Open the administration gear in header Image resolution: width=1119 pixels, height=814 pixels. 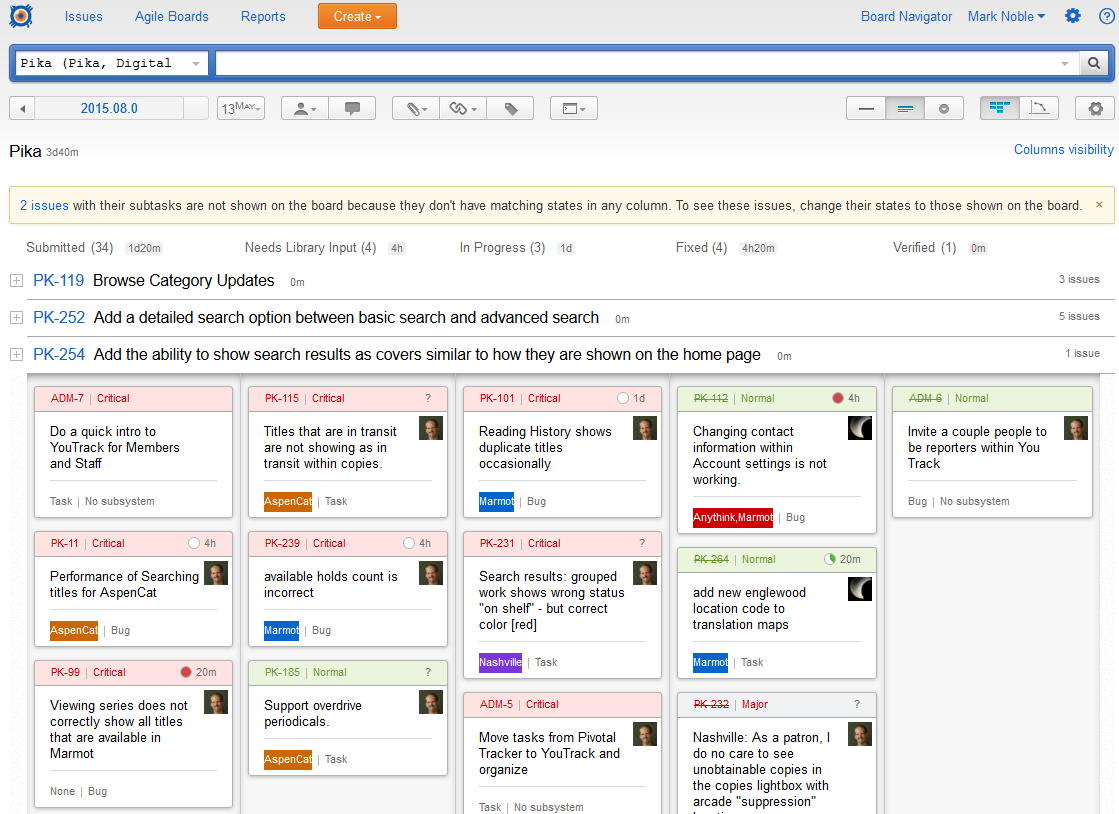click(x=1073, y=16)
